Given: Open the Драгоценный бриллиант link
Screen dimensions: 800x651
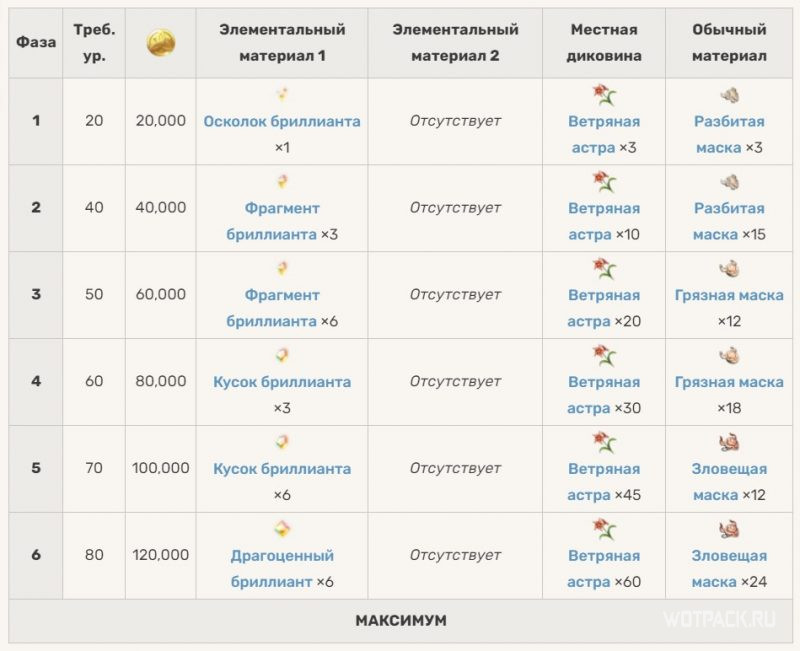Looking at the screenshot, I should click(x=282, y=568).
